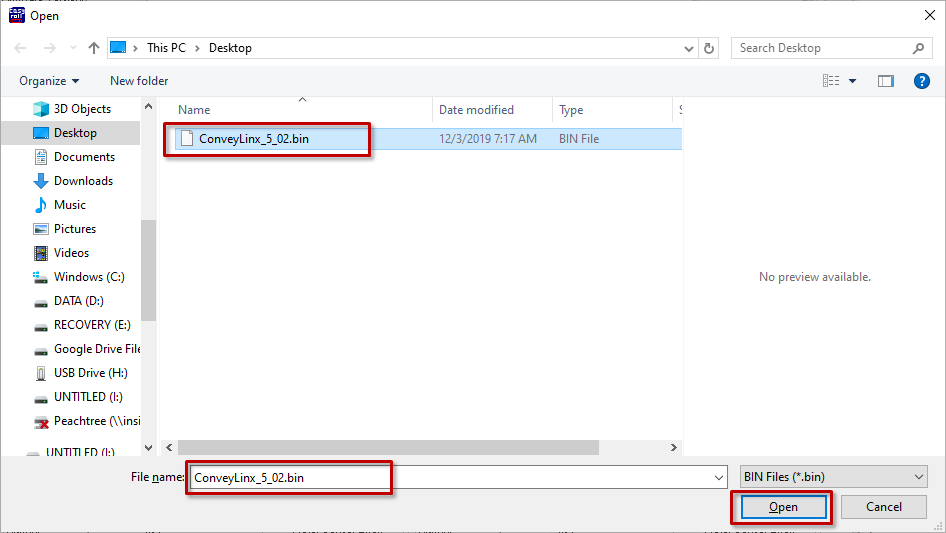Screen dimensions: 946x533
Task: Open the view options dropdown arrow
Action: 852,81
